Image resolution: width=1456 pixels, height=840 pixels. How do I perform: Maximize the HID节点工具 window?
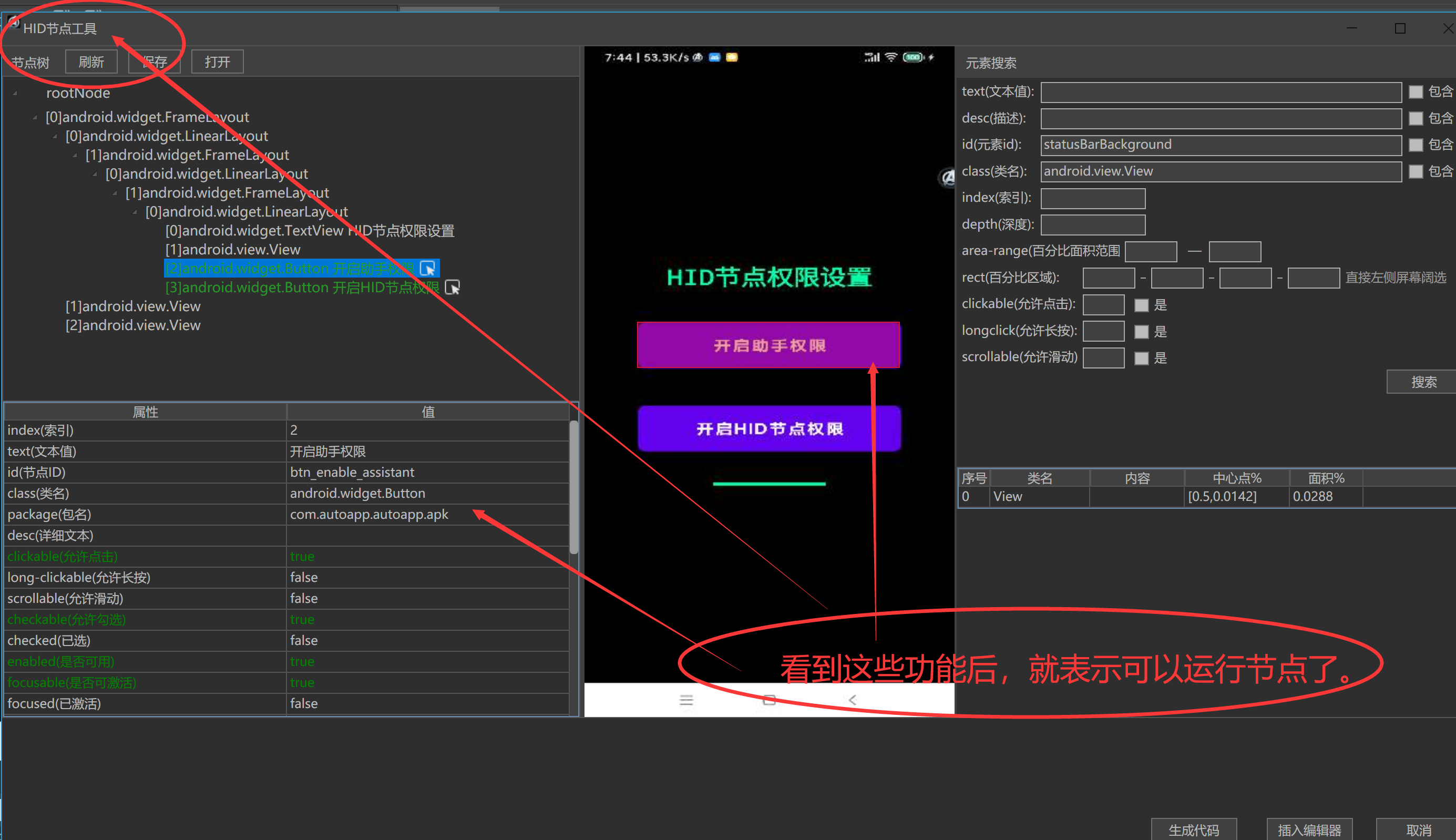click(1400, 28)
